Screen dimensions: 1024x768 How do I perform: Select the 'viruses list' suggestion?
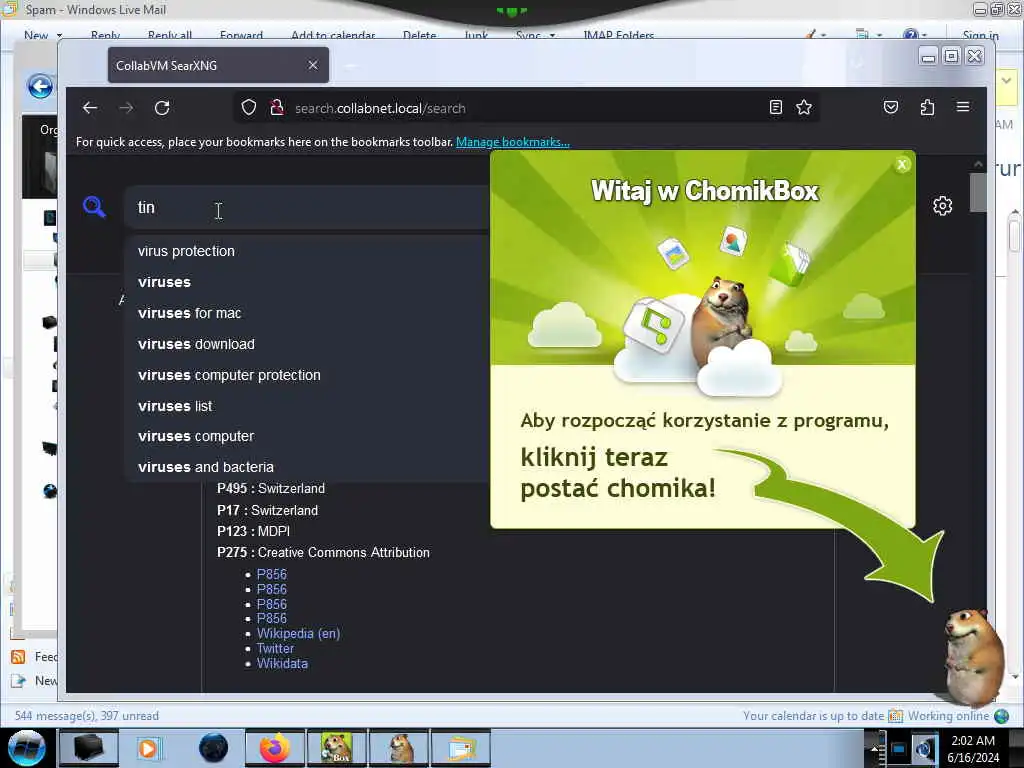pos(175,406)
